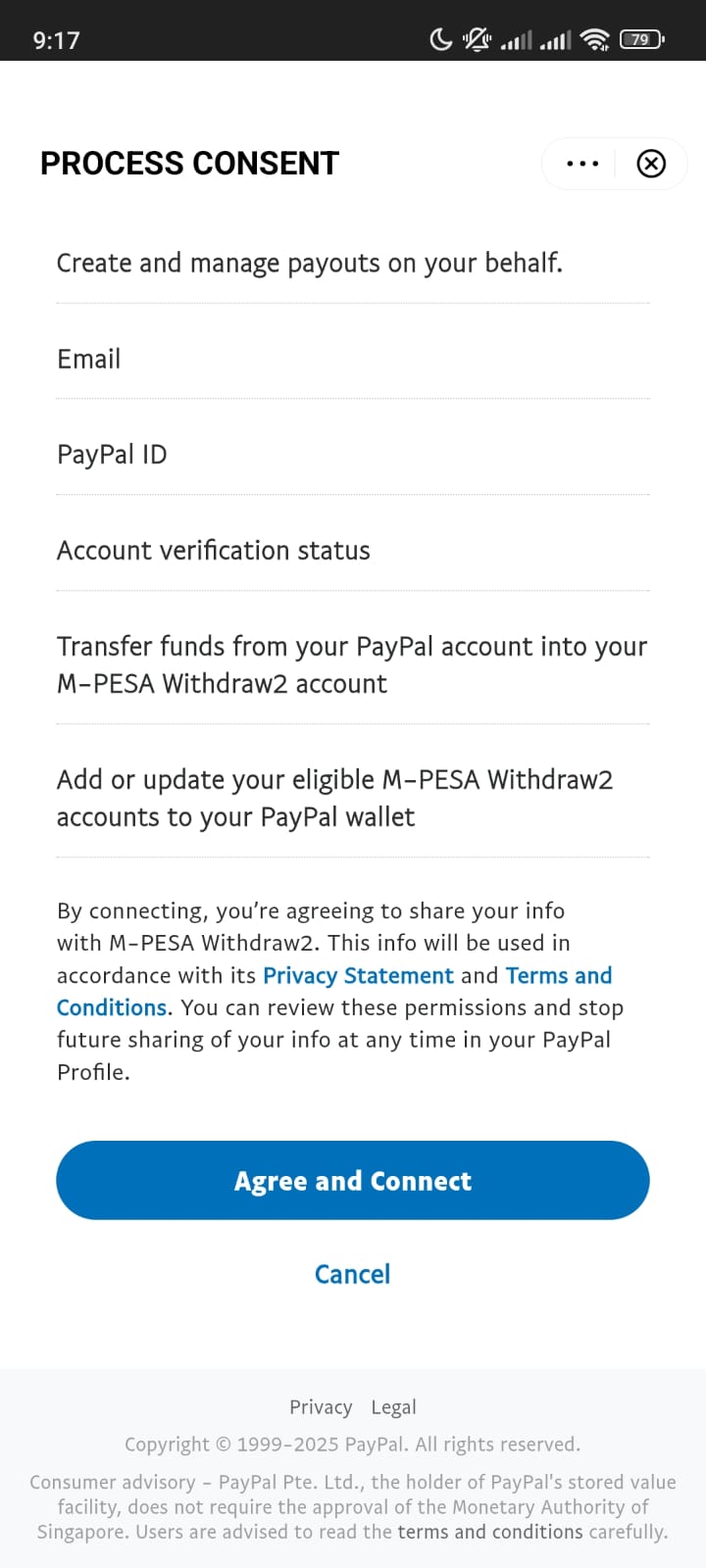706x1568 pixels.
Task: Cancel the consent process
Action: click(352, 1273)
